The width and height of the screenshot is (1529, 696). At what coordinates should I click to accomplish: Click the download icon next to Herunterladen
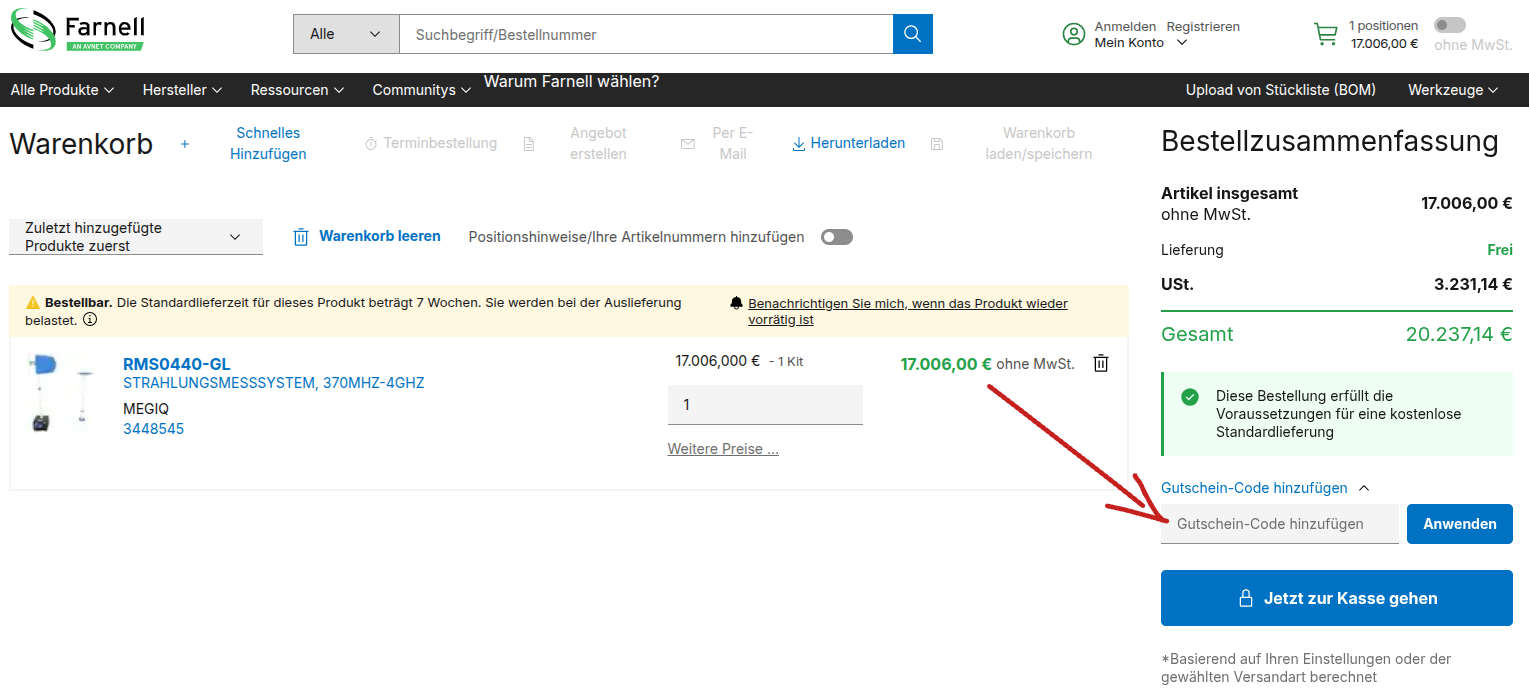799,144
